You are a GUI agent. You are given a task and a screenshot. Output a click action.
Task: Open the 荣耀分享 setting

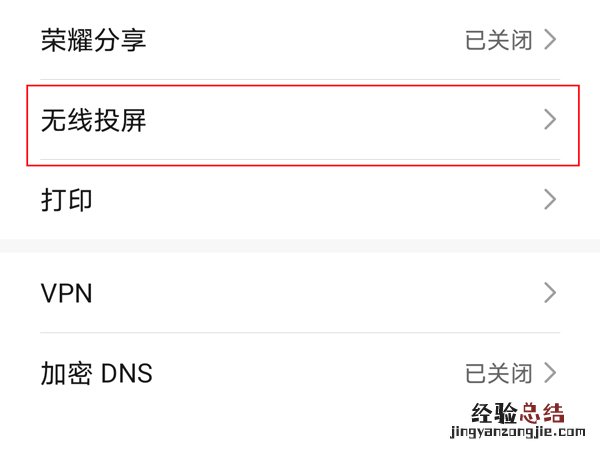pyautogui.click(x=93, y=41)
